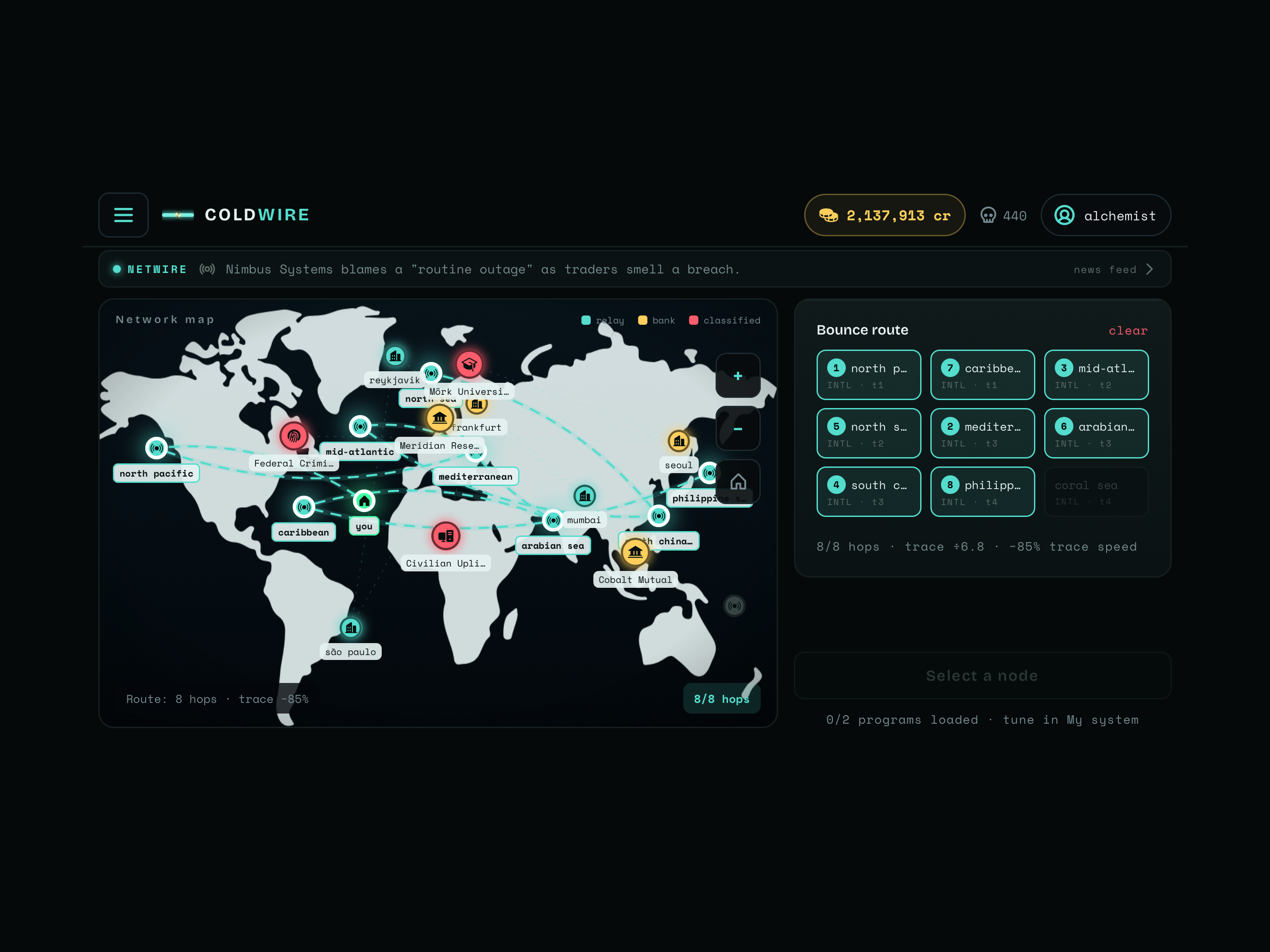
Task: Toggle hop 5 north sea card
Action: pyautogui.click(x=869, y=433)
